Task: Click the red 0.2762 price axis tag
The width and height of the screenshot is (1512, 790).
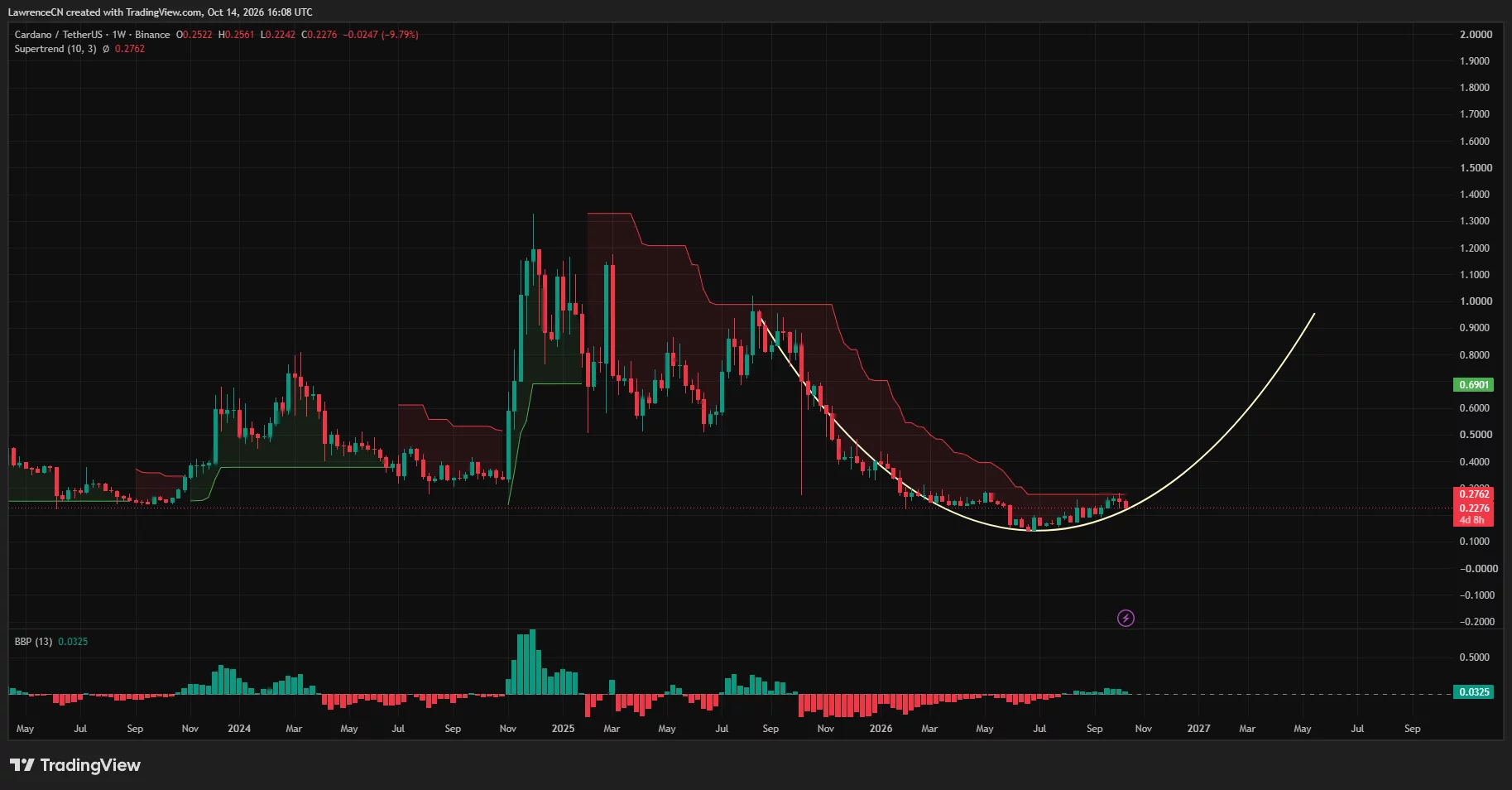Action: coord(1474,494)
